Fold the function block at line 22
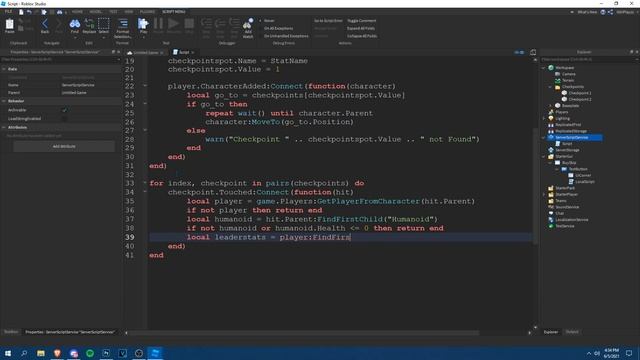The image size is (640, 360). pos(145,86)
